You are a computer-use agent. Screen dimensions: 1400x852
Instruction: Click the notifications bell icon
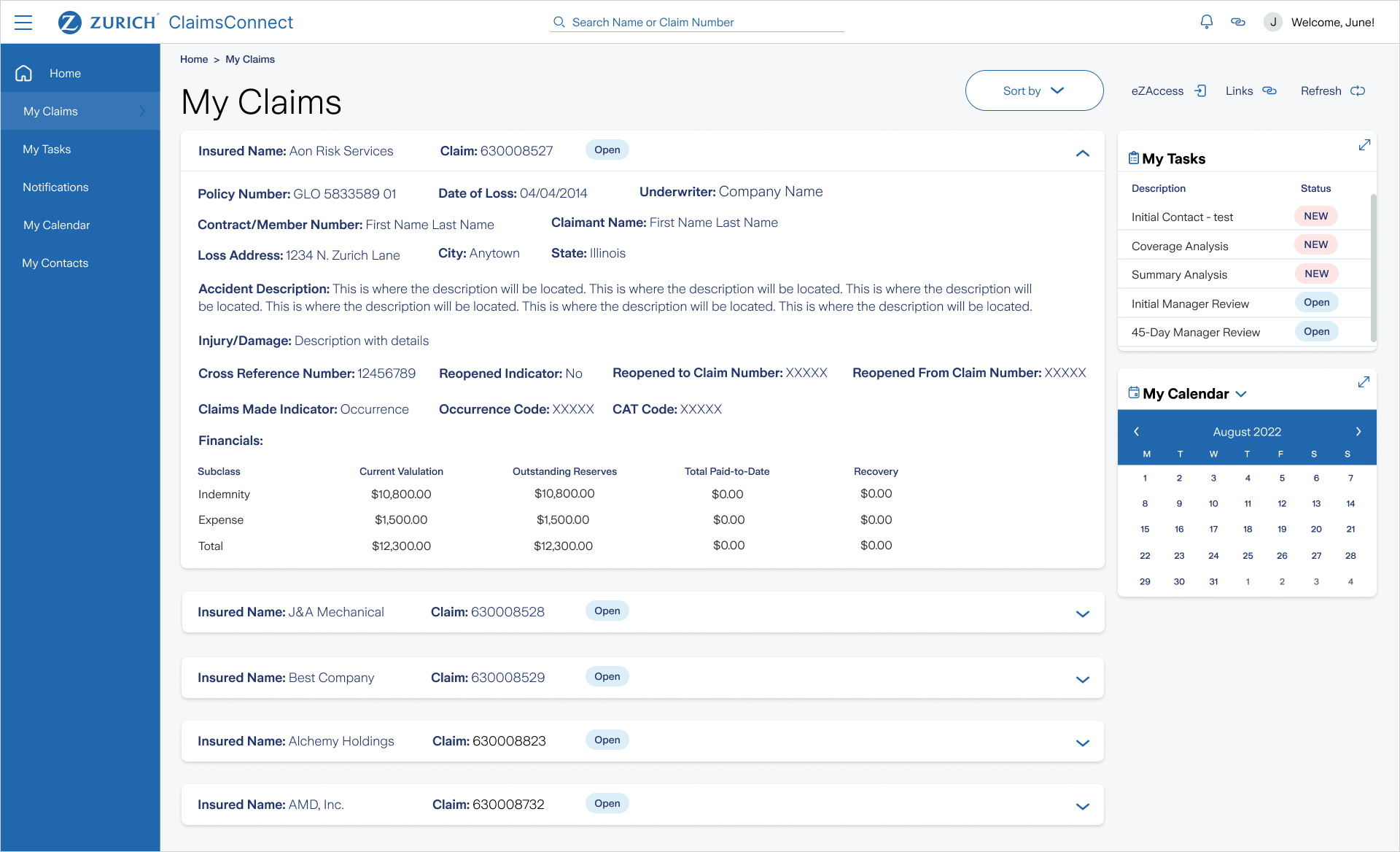1207,22
